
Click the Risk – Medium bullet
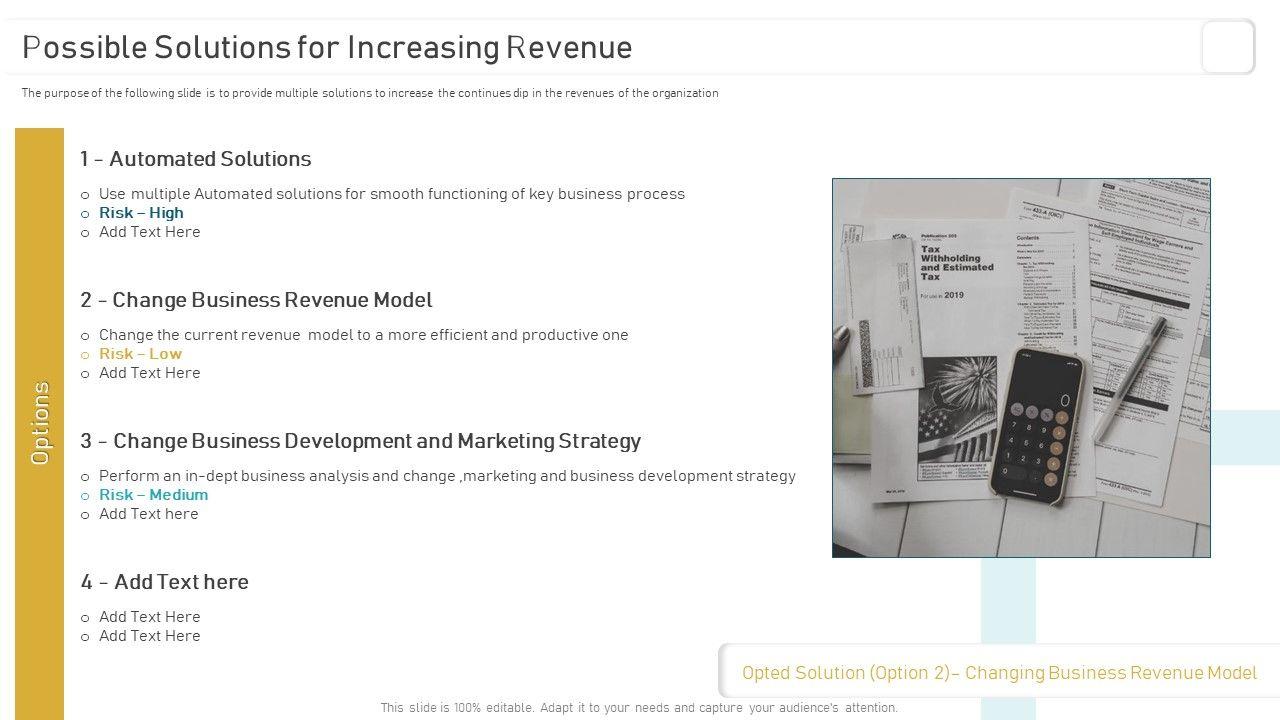(x=153, y=495)
